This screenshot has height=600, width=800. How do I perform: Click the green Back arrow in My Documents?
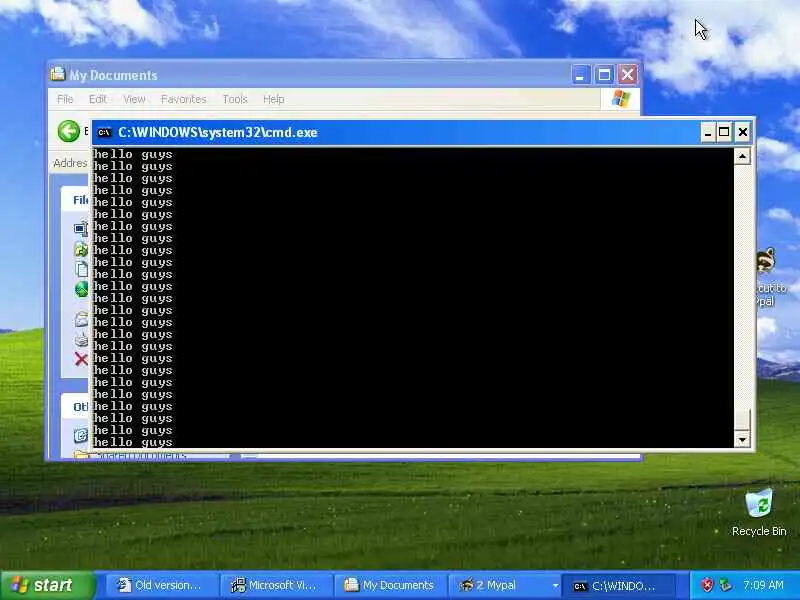pos(68,131)
